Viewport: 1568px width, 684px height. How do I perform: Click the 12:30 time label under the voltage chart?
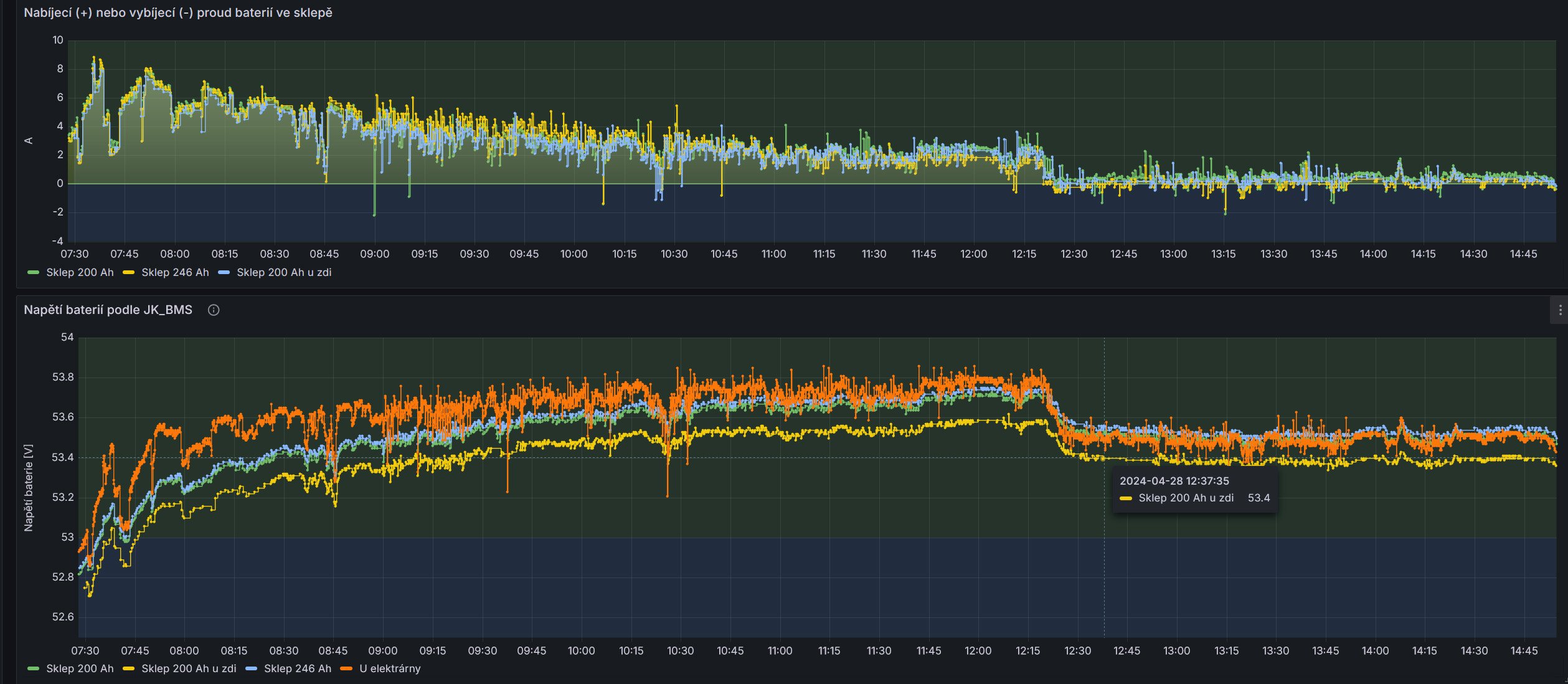[1077, 650]
